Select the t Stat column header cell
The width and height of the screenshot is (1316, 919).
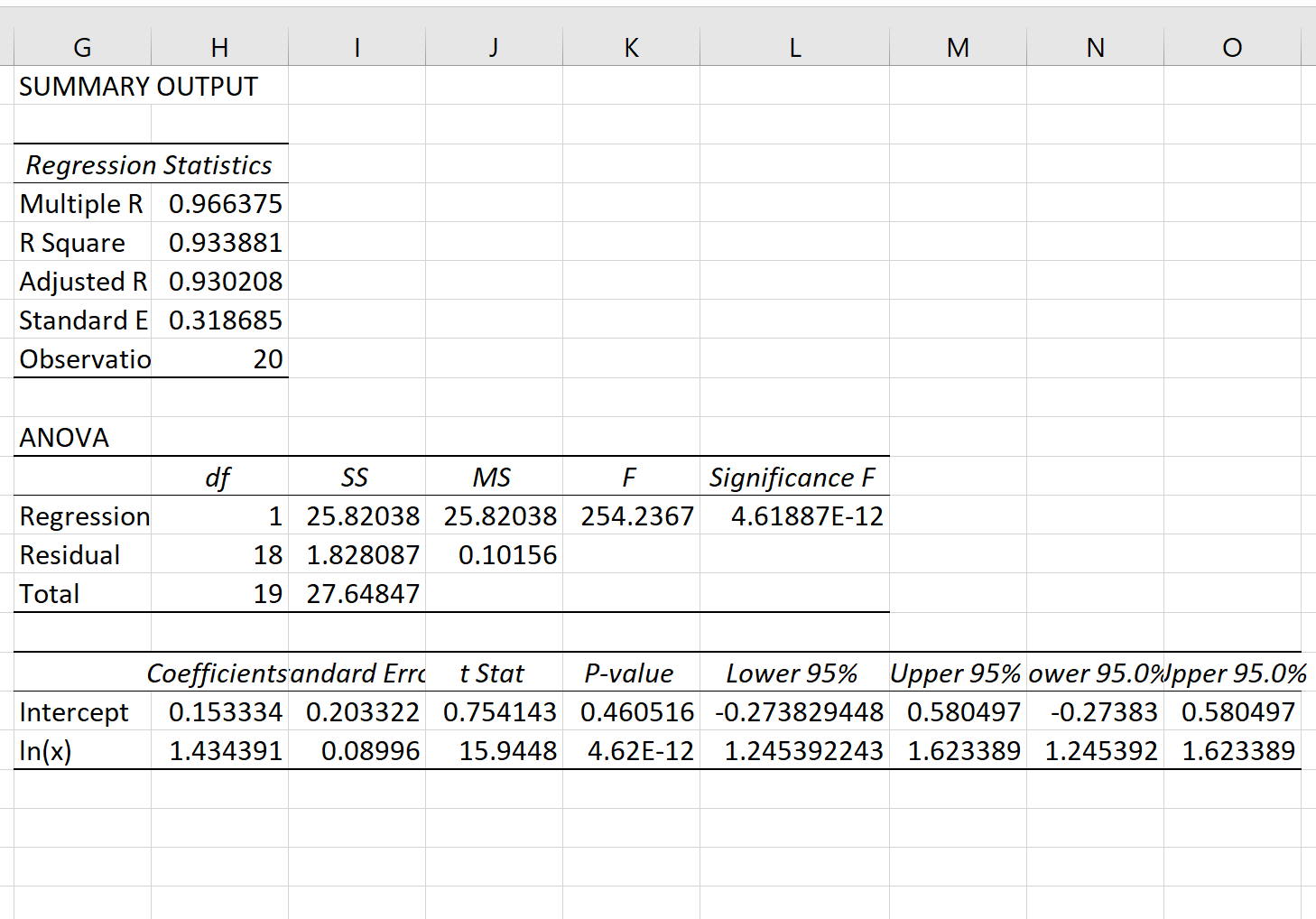pos(493,673)
